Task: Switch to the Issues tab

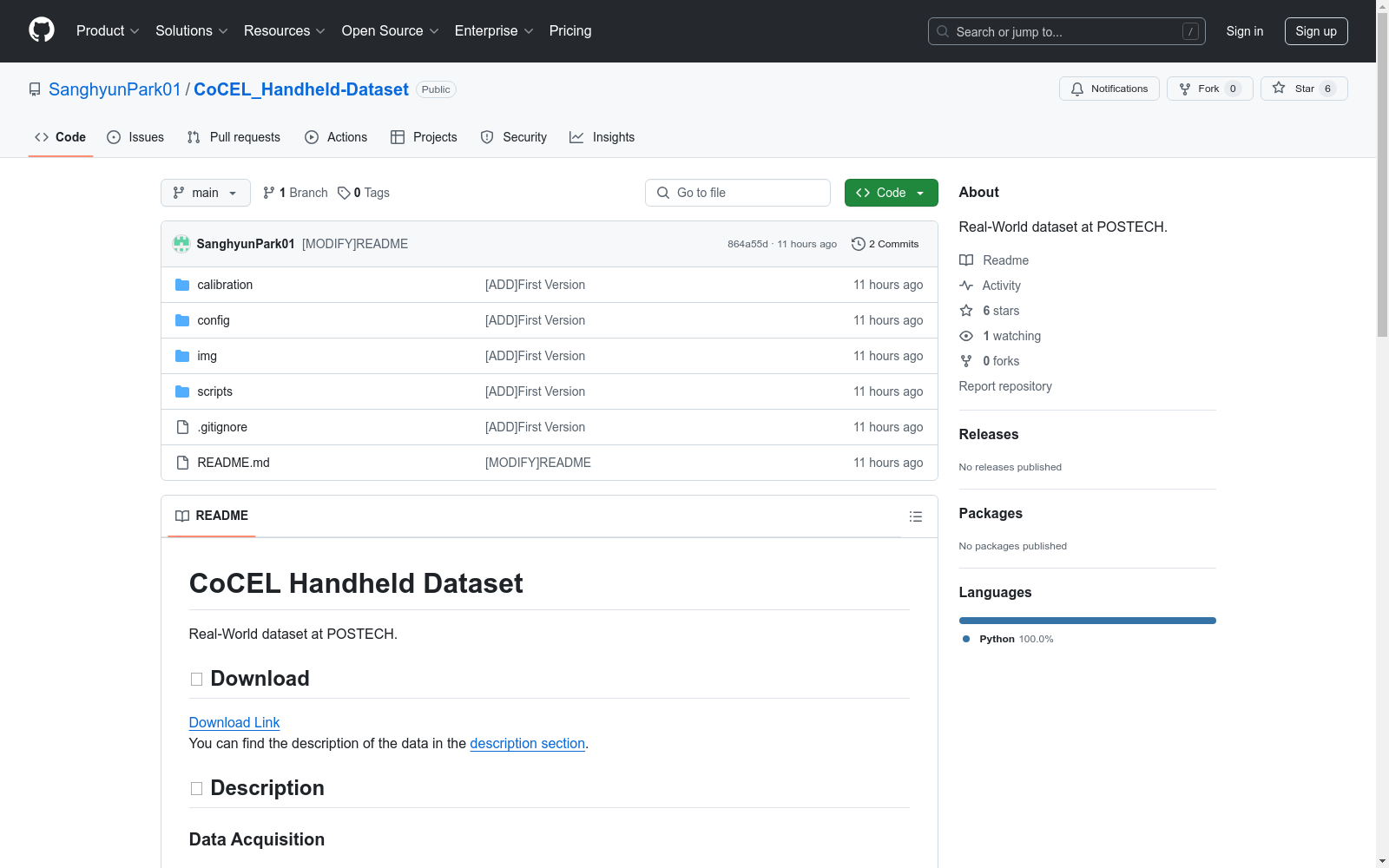Action: point(135,137)
